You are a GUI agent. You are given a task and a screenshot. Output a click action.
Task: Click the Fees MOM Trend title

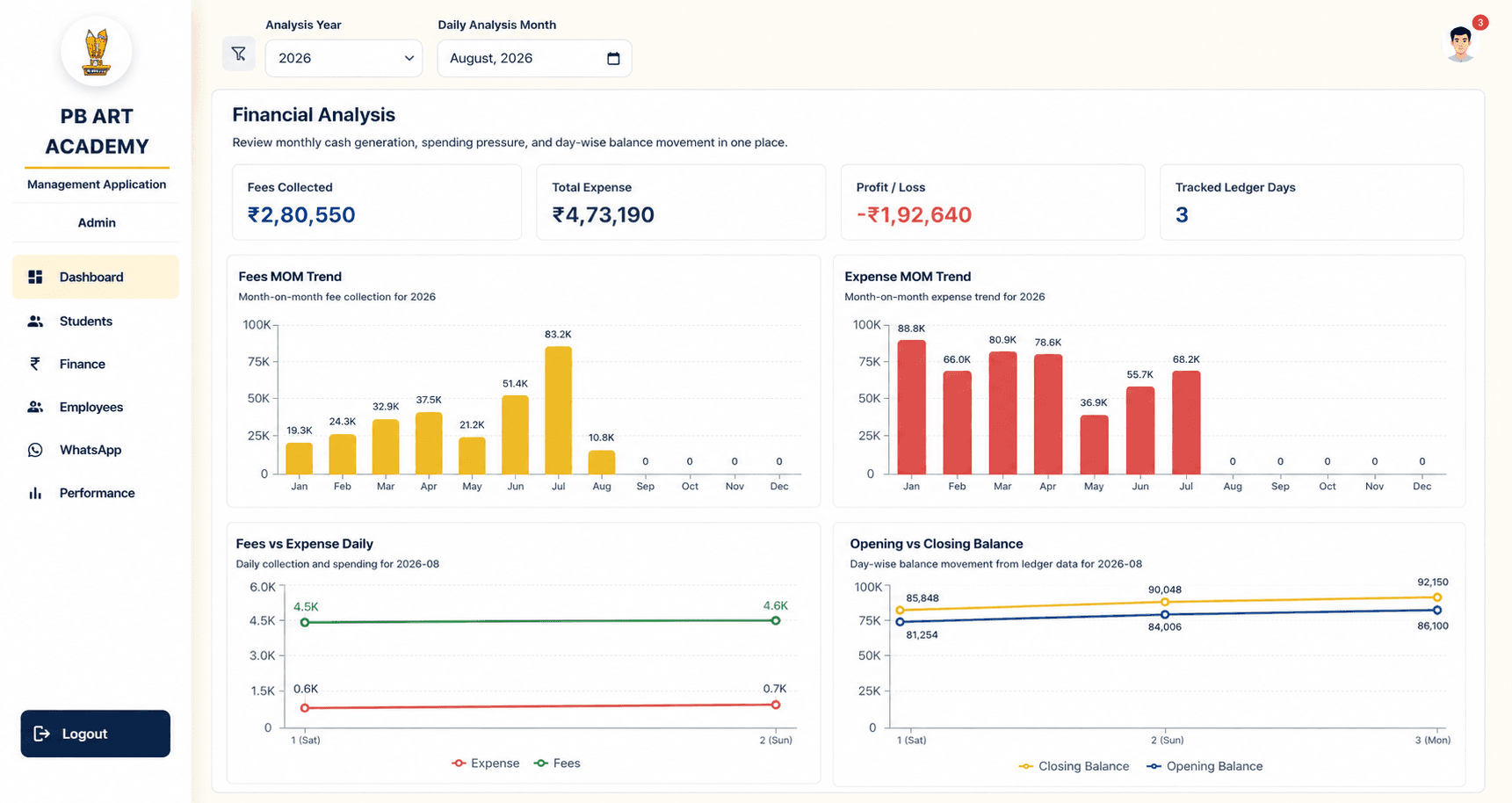click(290, 277)
